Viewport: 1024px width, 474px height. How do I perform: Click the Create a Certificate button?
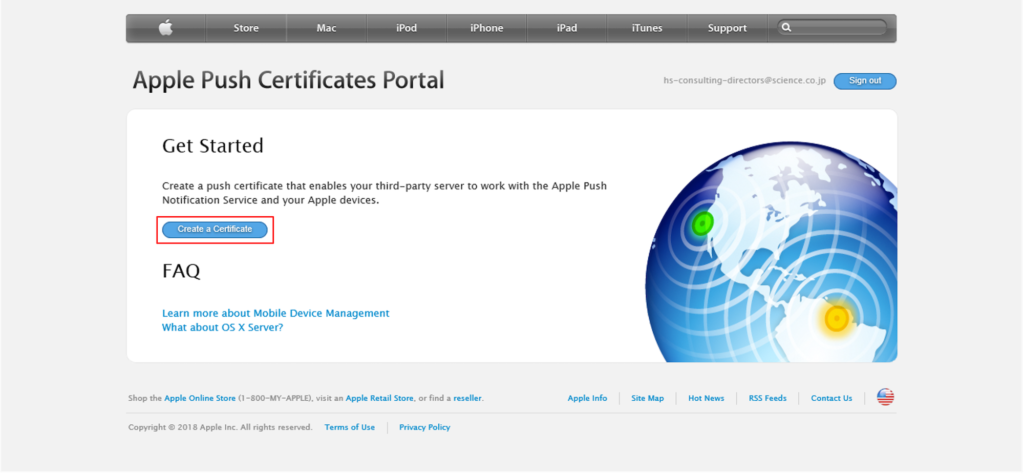215,229
